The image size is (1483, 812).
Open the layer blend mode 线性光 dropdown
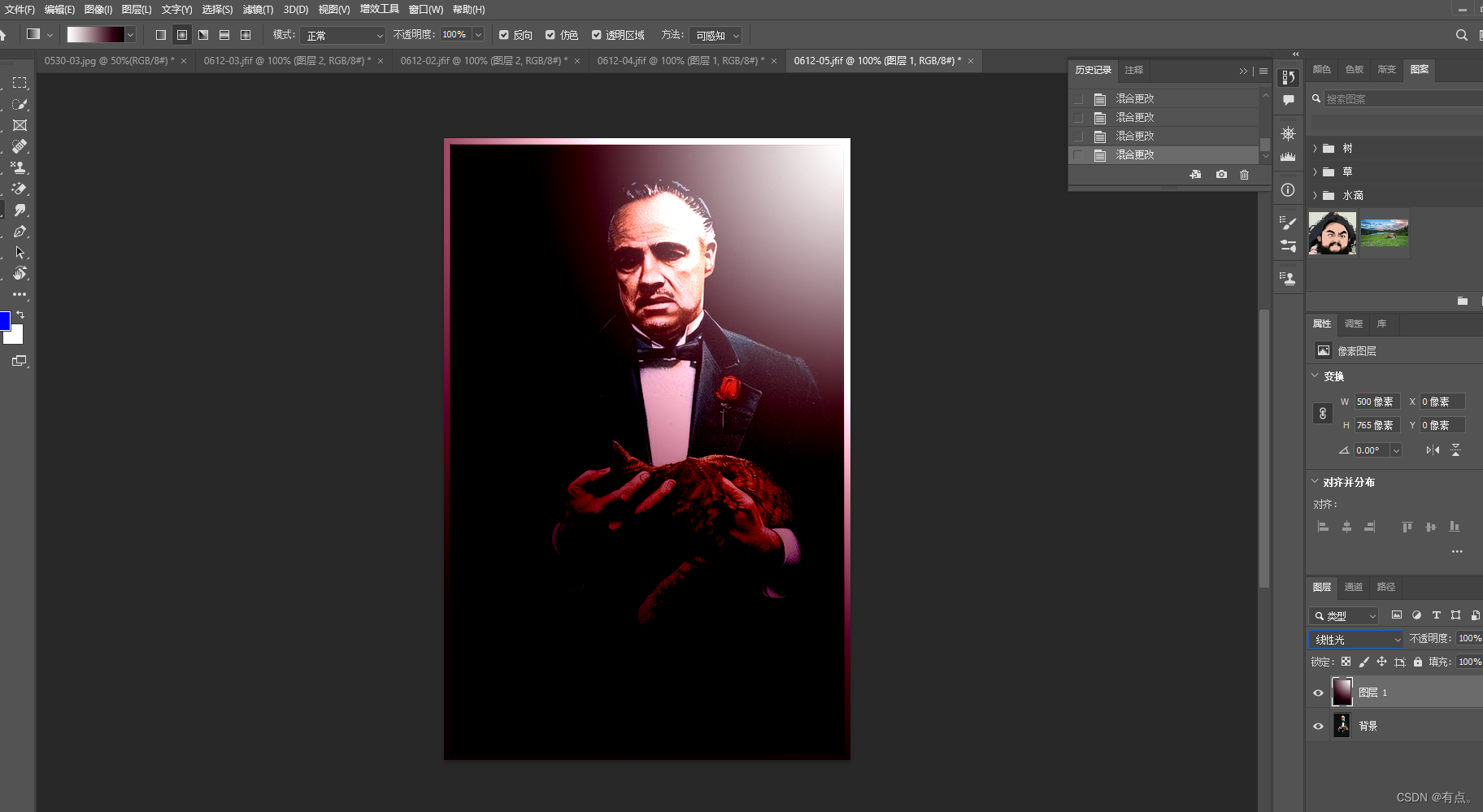[1356, 640]
